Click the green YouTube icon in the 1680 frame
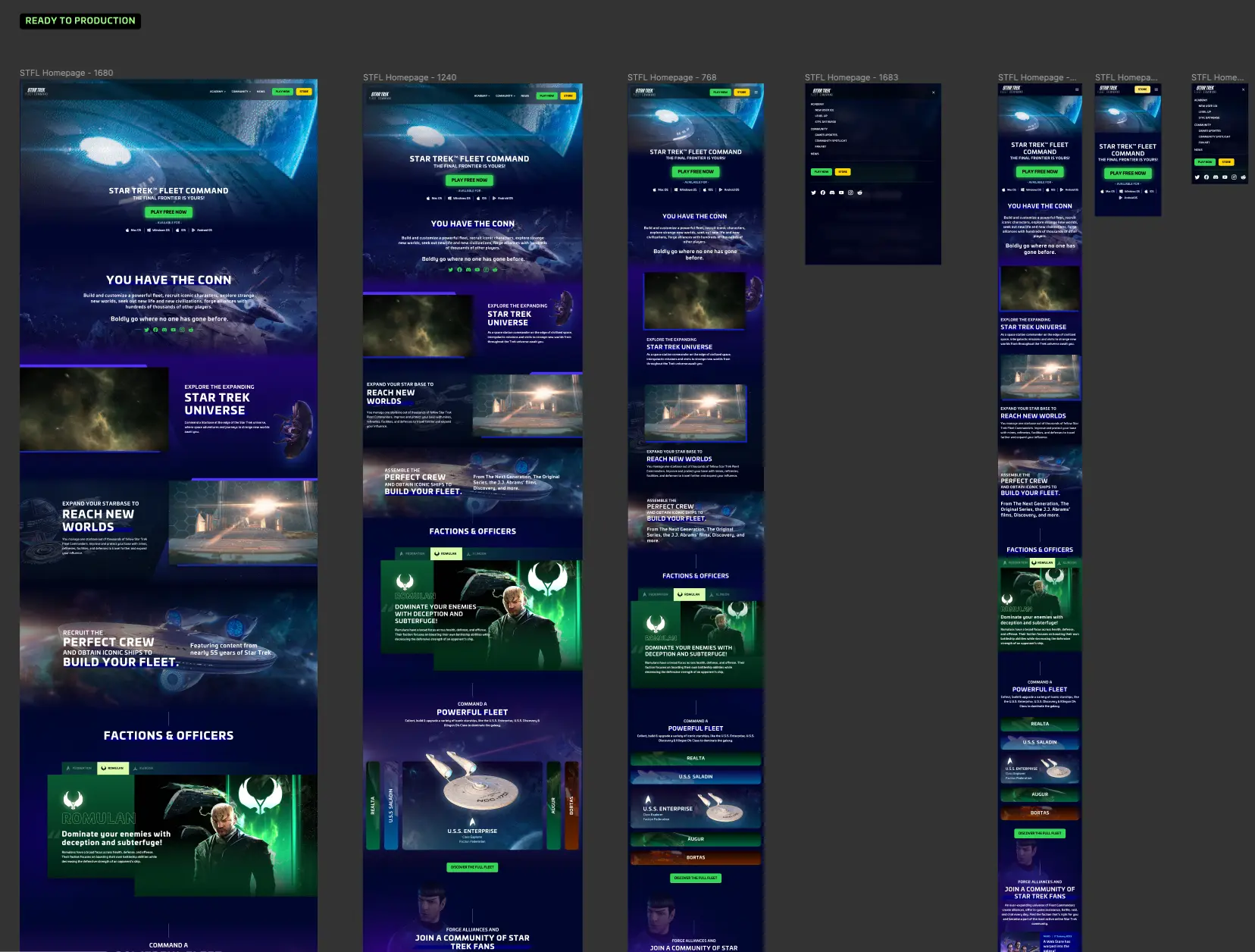1255x952 pixels. click(x=174, y=330)
